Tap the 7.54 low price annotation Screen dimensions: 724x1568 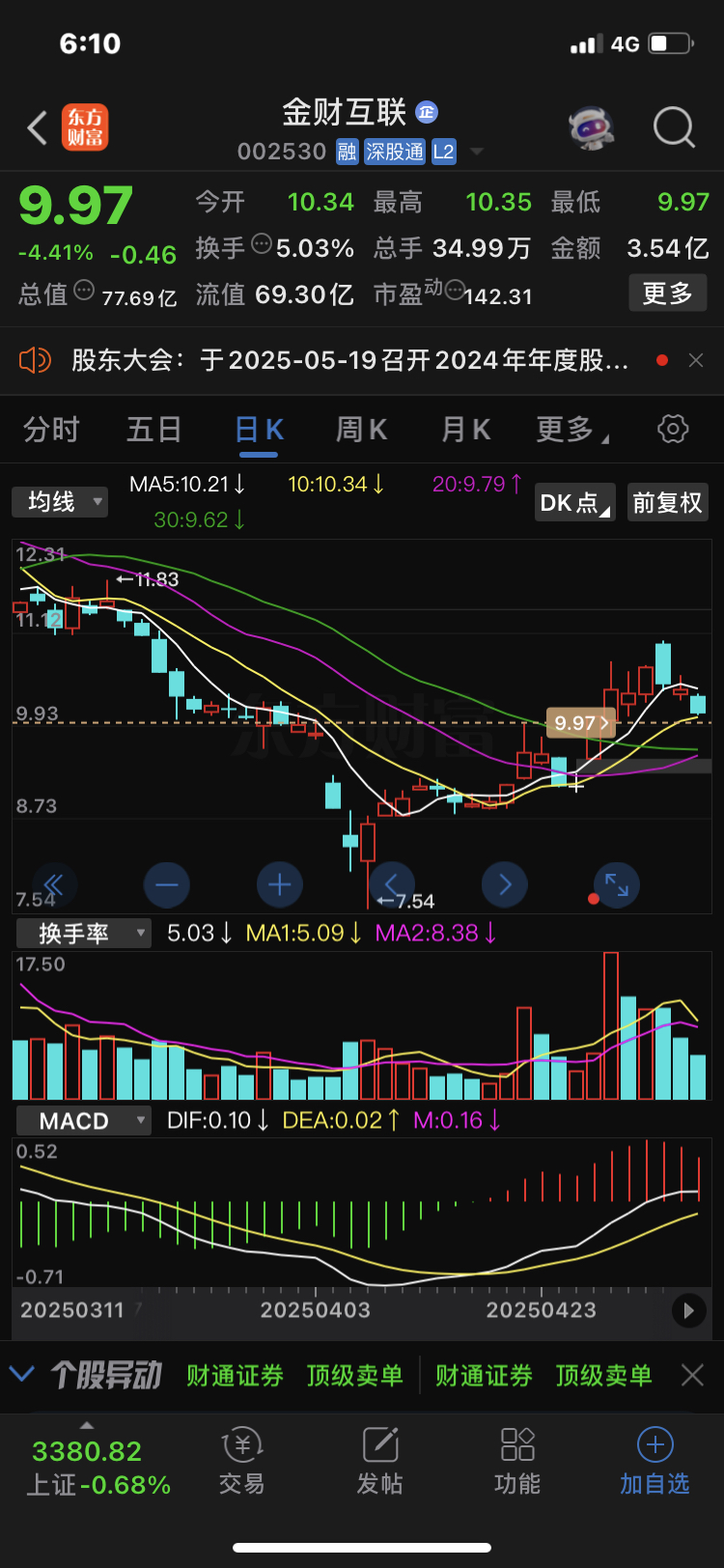(x=405, y=901)
